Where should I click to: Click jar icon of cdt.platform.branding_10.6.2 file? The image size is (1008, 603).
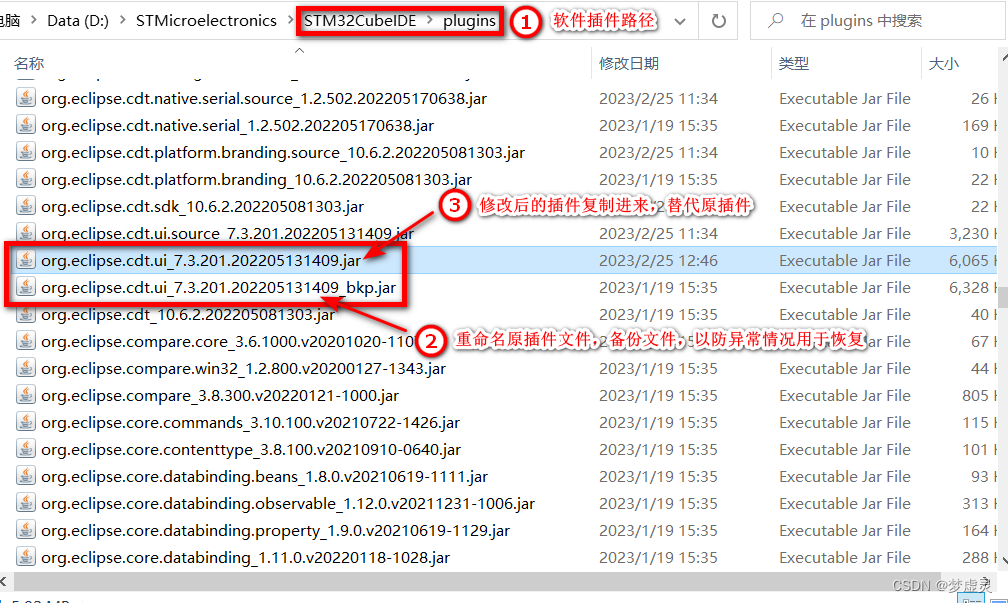pyautogui.click(x=26, y=179)
